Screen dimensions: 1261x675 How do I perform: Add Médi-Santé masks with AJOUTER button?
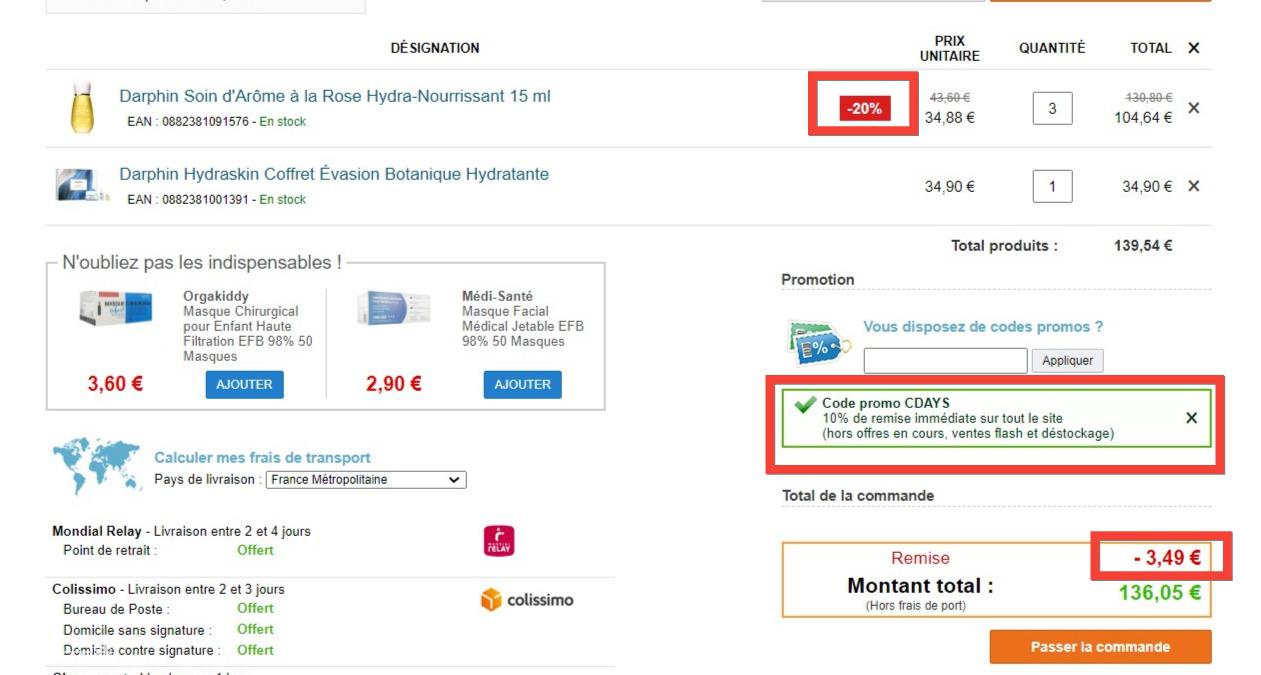coord(522,385)
